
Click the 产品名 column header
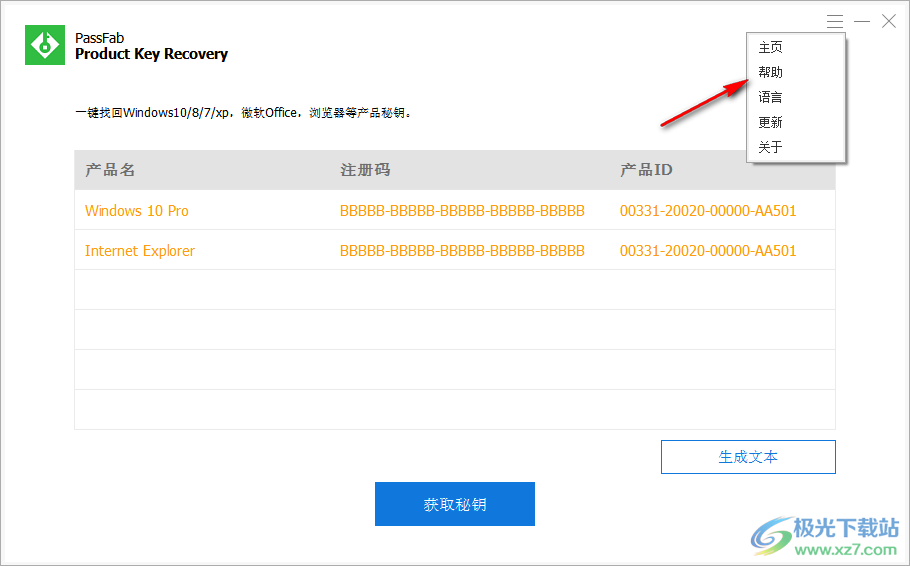[x=110, y=170]
